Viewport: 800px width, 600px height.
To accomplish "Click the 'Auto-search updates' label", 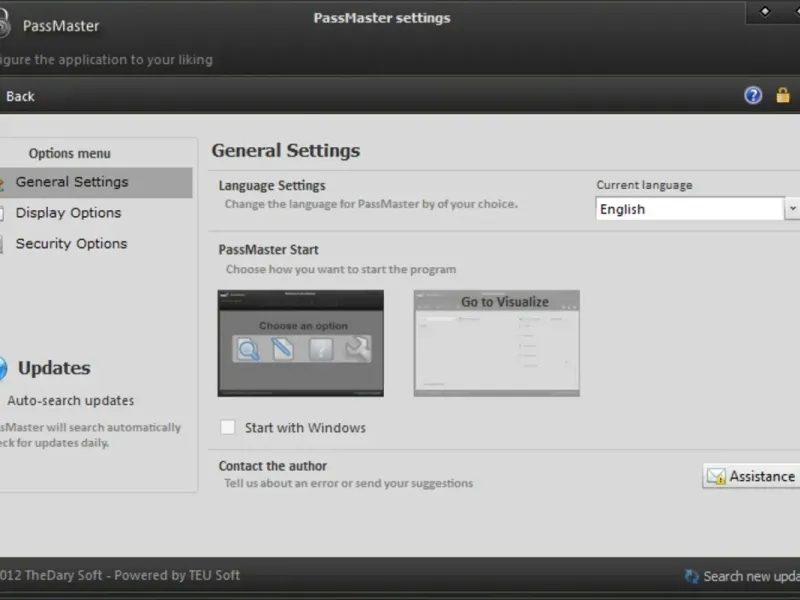I will click(x=70, y=401).
